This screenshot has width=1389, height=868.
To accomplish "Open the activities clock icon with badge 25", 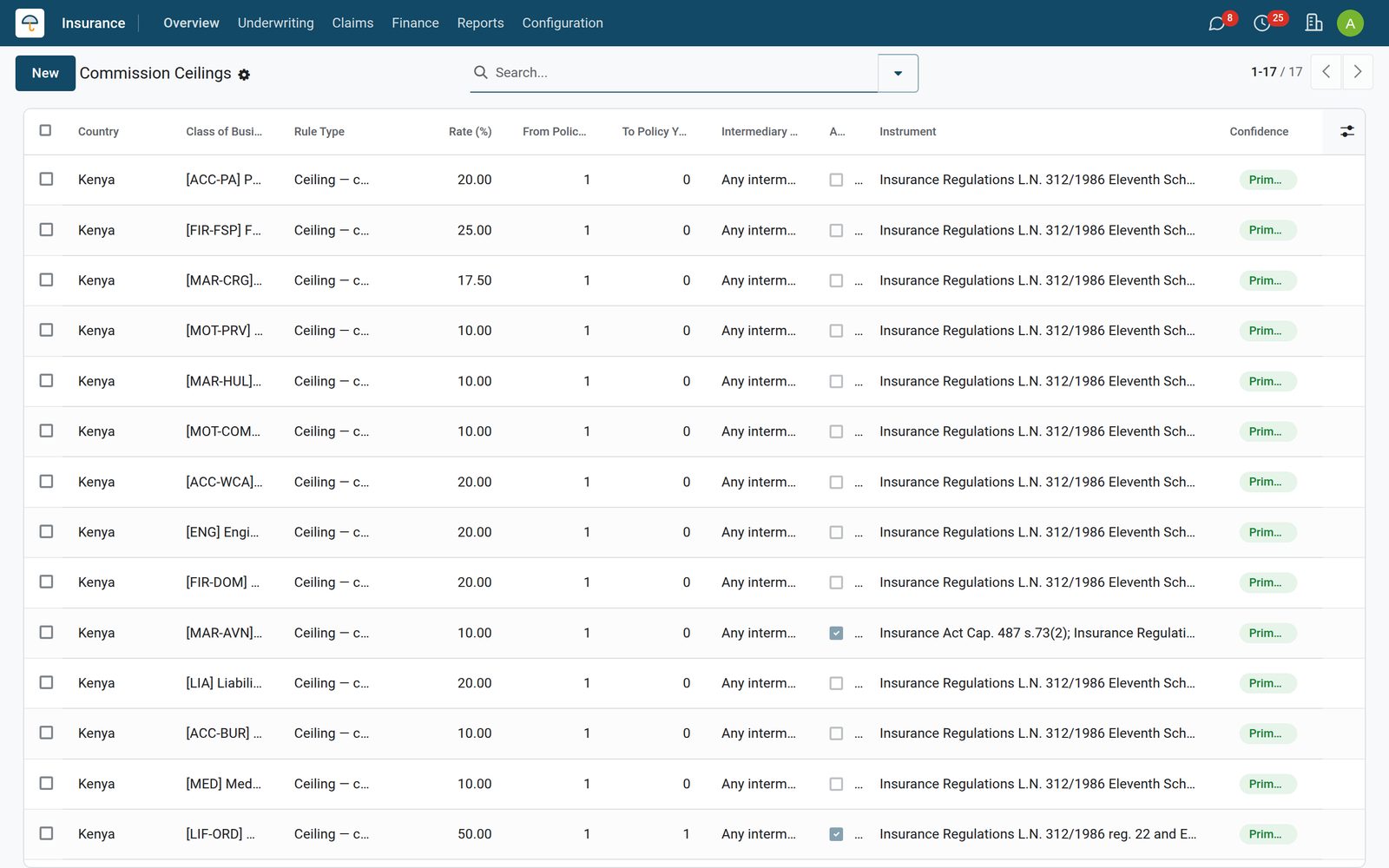I will [x=1262, y=23].
